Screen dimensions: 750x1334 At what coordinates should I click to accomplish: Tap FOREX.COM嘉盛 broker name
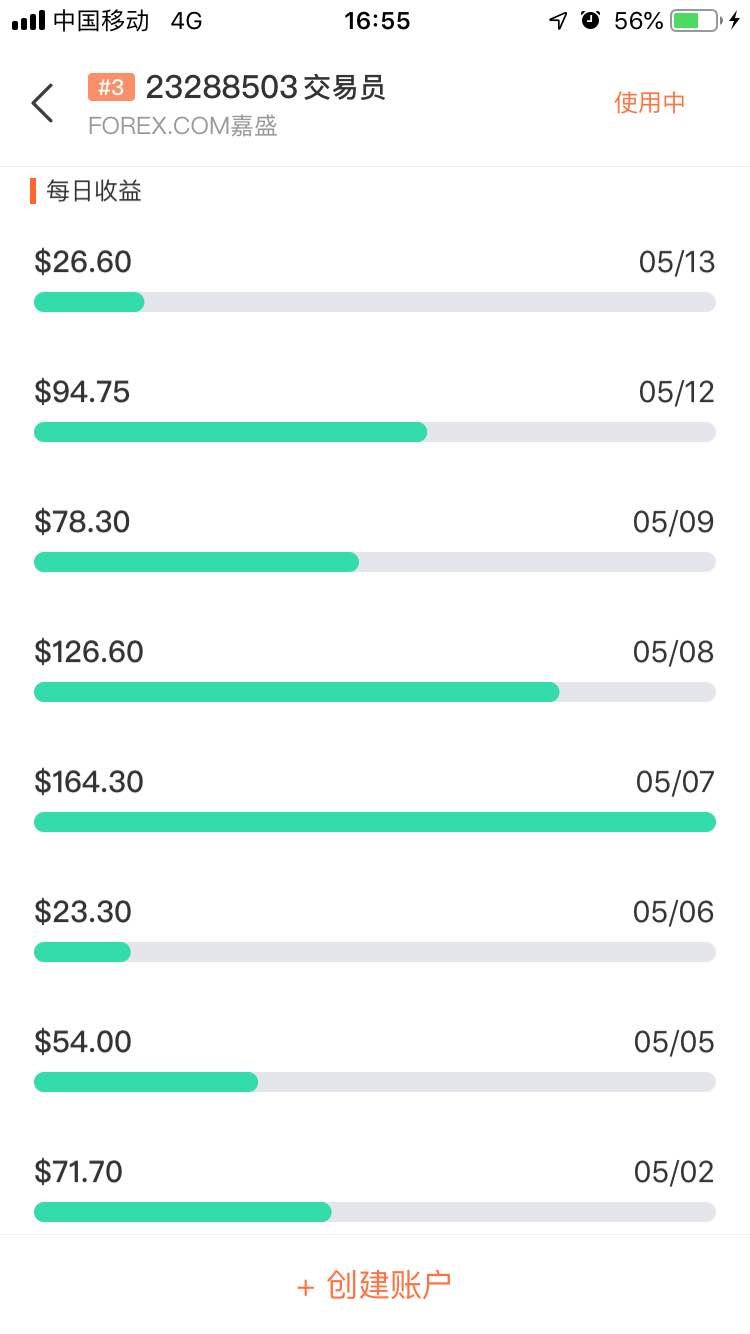click(182, 126)
